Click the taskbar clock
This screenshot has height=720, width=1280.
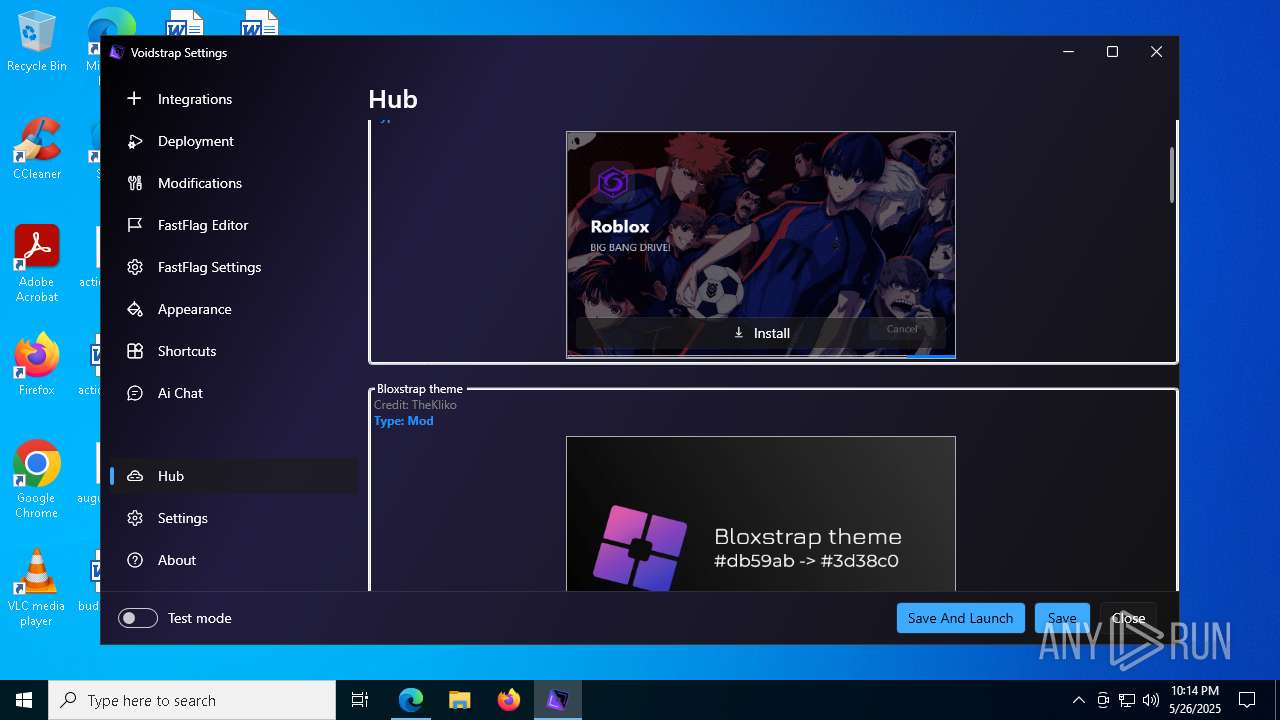1195,700
